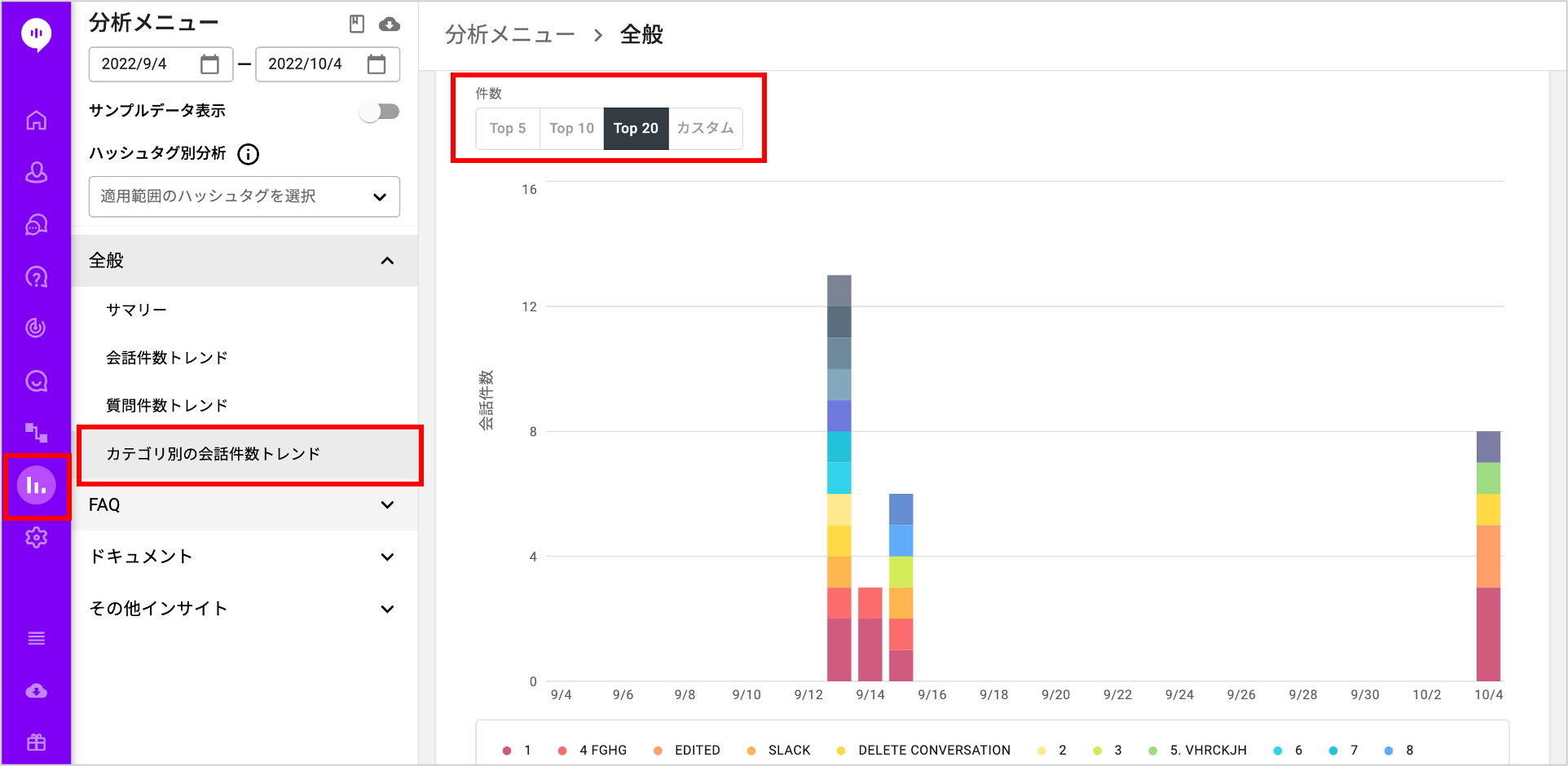Open the analytics bar chart icon
This screenshot has height=766, width=1568.
click(x=36, y=486)
